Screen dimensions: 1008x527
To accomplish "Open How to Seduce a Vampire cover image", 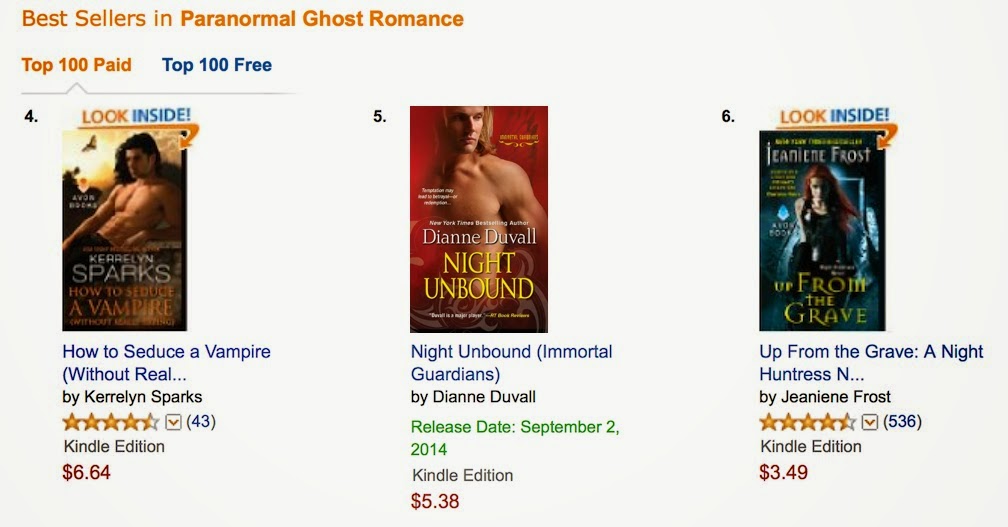I will click(x=125, y=232).
